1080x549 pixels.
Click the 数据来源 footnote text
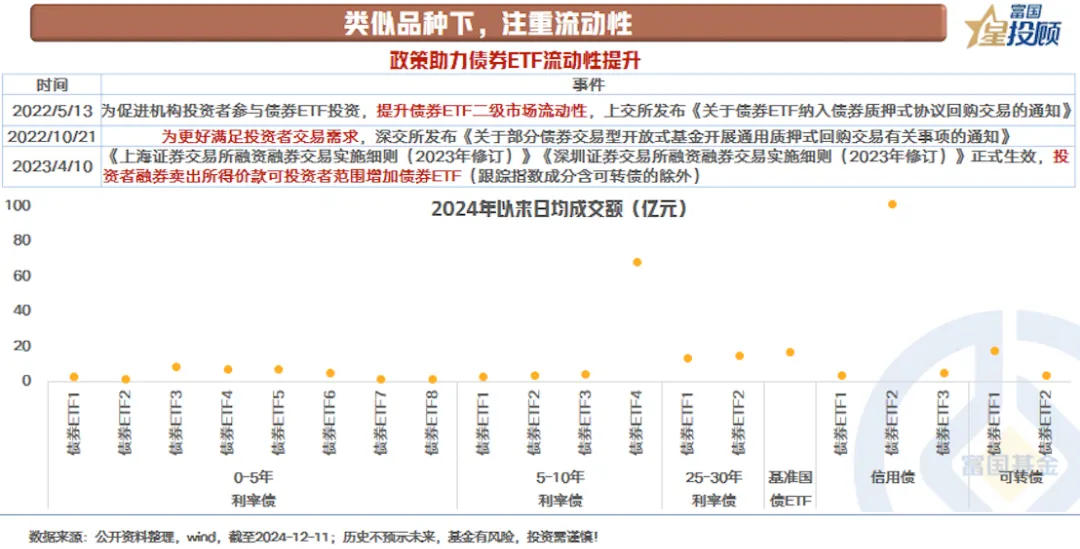(313, 537)
